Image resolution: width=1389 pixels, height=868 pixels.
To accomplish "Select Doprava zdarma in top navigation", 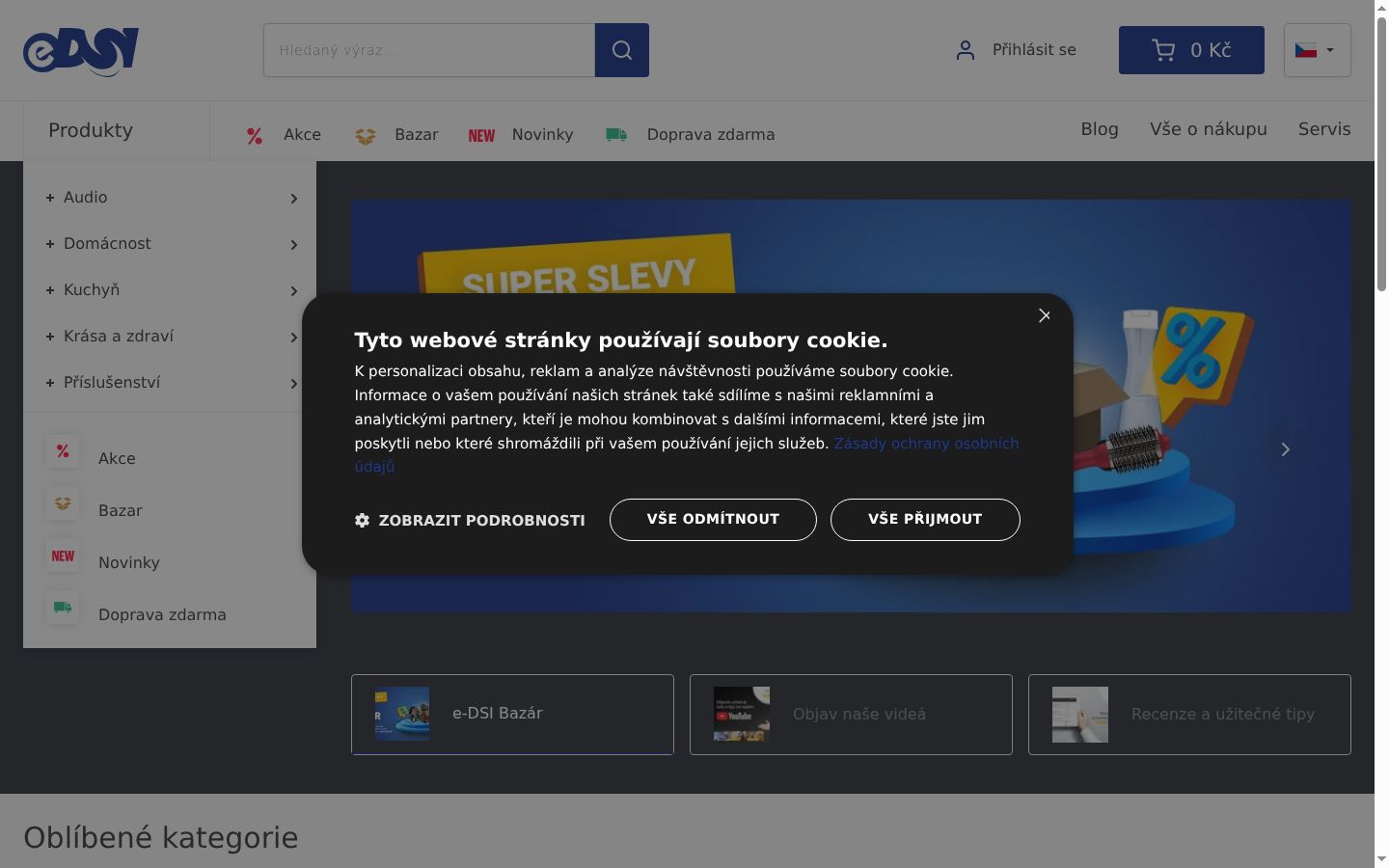I will (x=710, y=135).
